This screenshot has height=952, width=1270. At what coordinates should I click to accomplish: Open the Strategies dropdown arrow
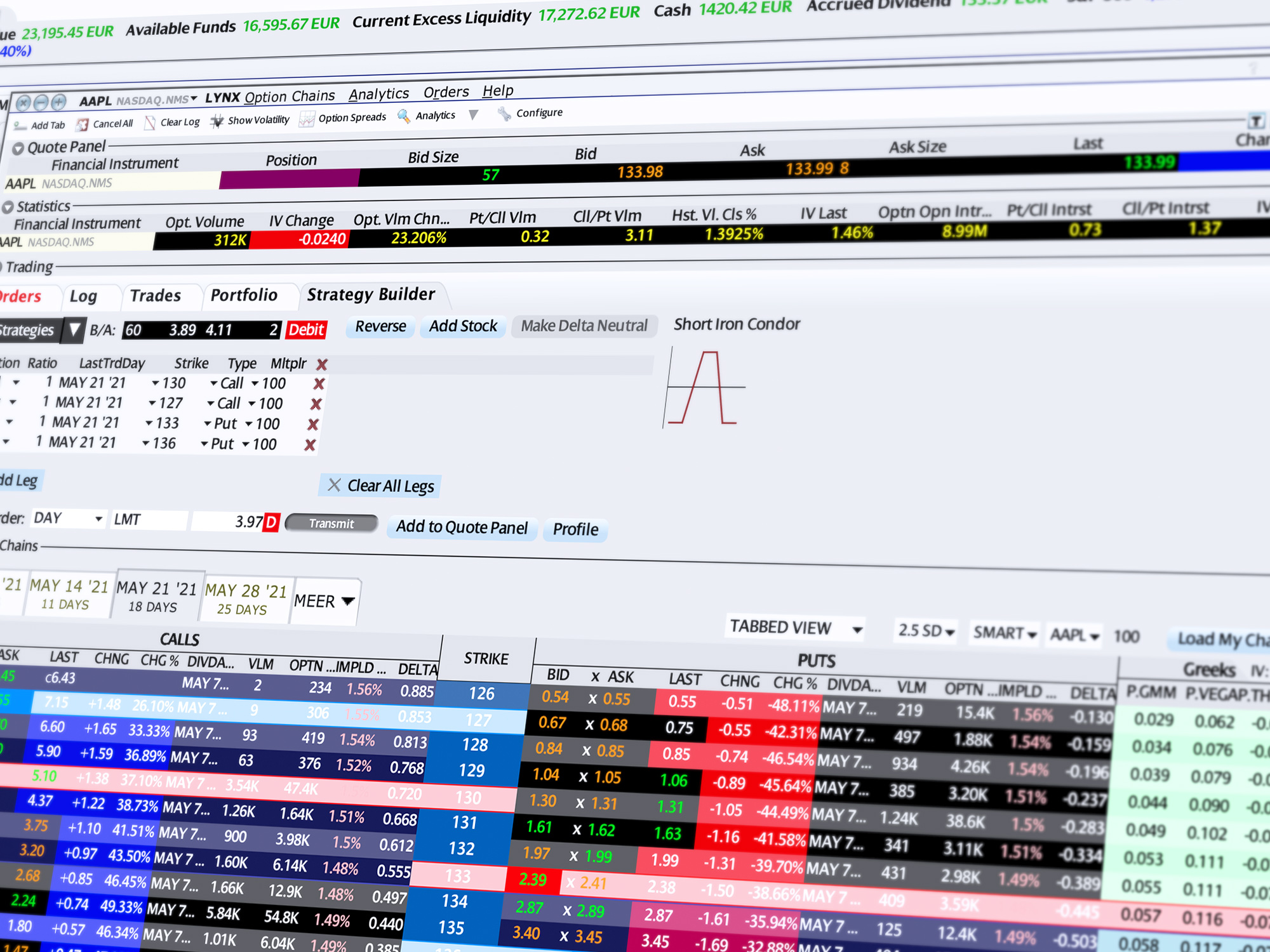point(75,329)
